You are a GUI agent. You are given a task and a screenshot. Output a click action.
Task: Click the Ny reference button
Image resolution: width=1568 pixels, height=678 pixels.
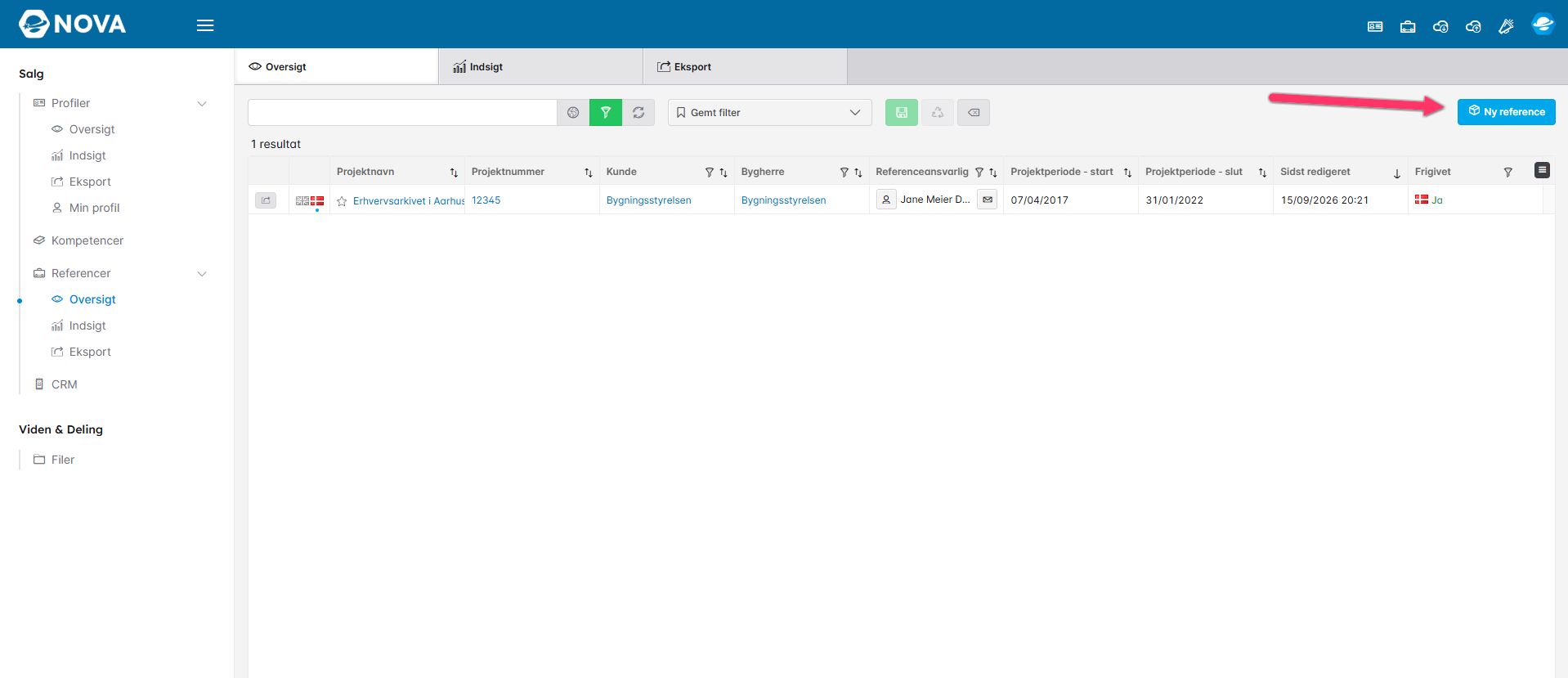point(1507,111)
